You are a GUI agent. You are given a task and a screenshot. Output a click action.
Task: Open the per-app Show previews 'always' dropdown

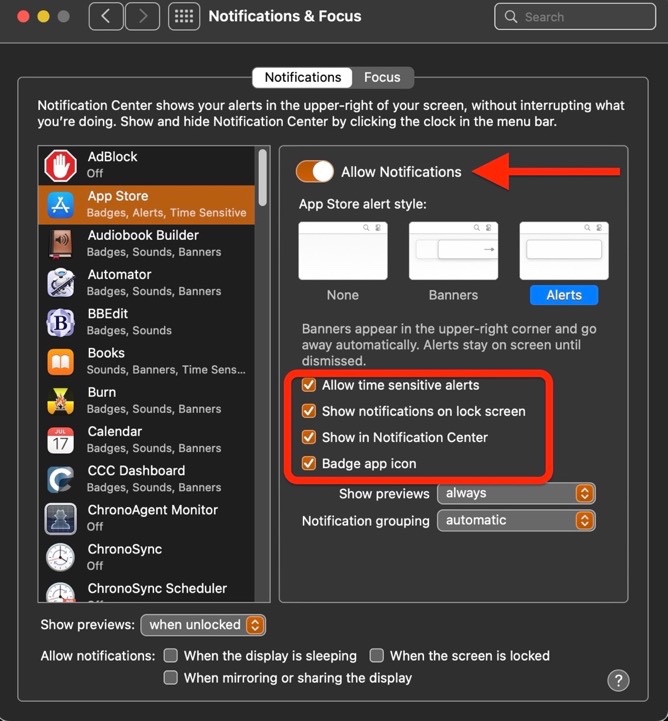[516, 493]
